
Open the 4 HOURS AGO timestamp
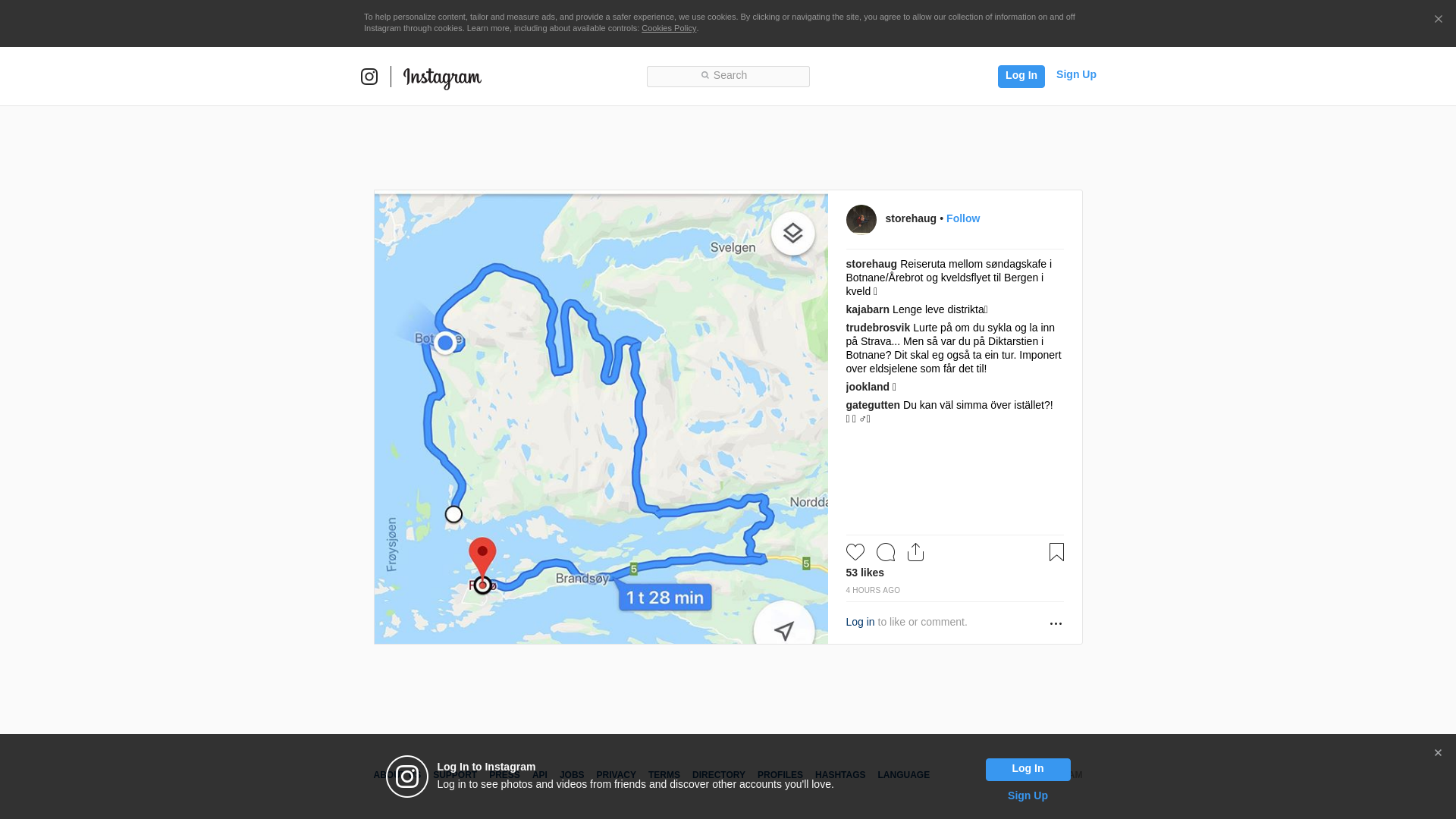point(873,590)
